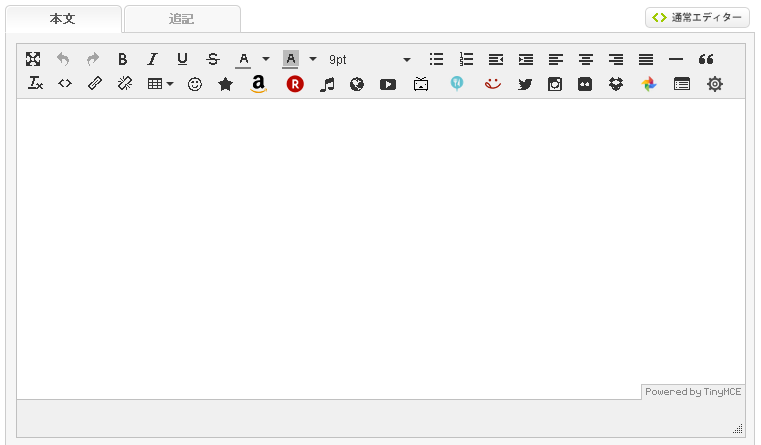
Task: Insert a blockquote
Action: point(706,59)
